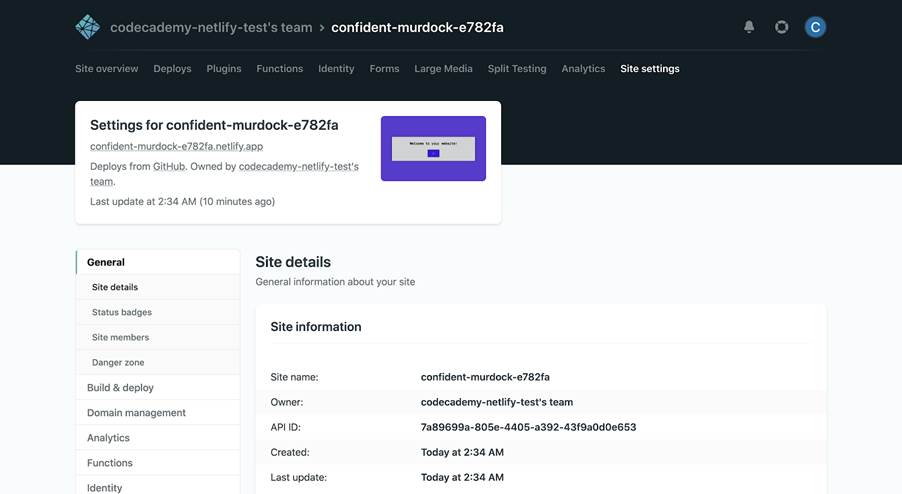Go to the Site overview tab
Screen dimensions: 902x494
107,69
